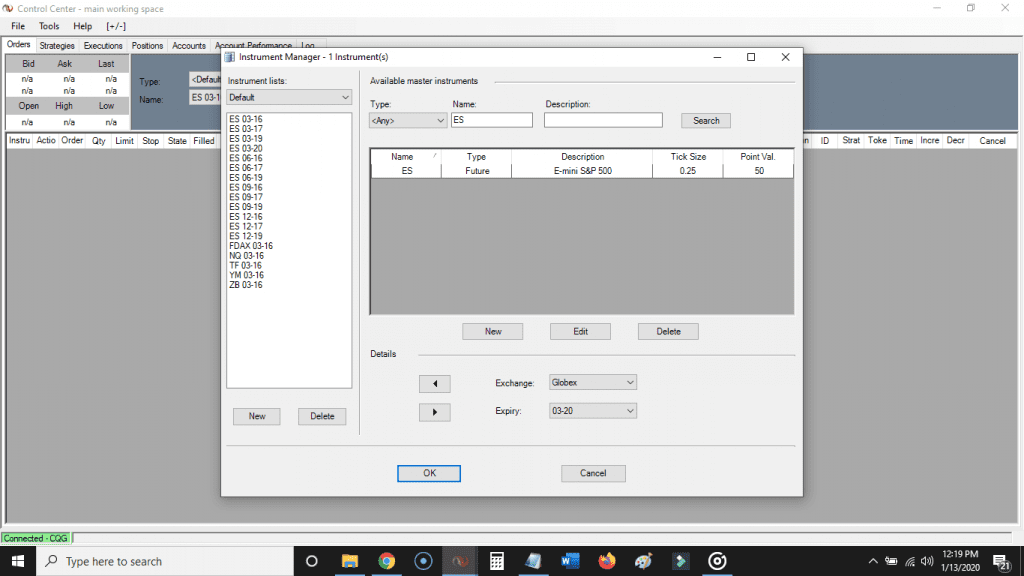Open network settings from system tray
The image size is (1024, 576).
910,561
